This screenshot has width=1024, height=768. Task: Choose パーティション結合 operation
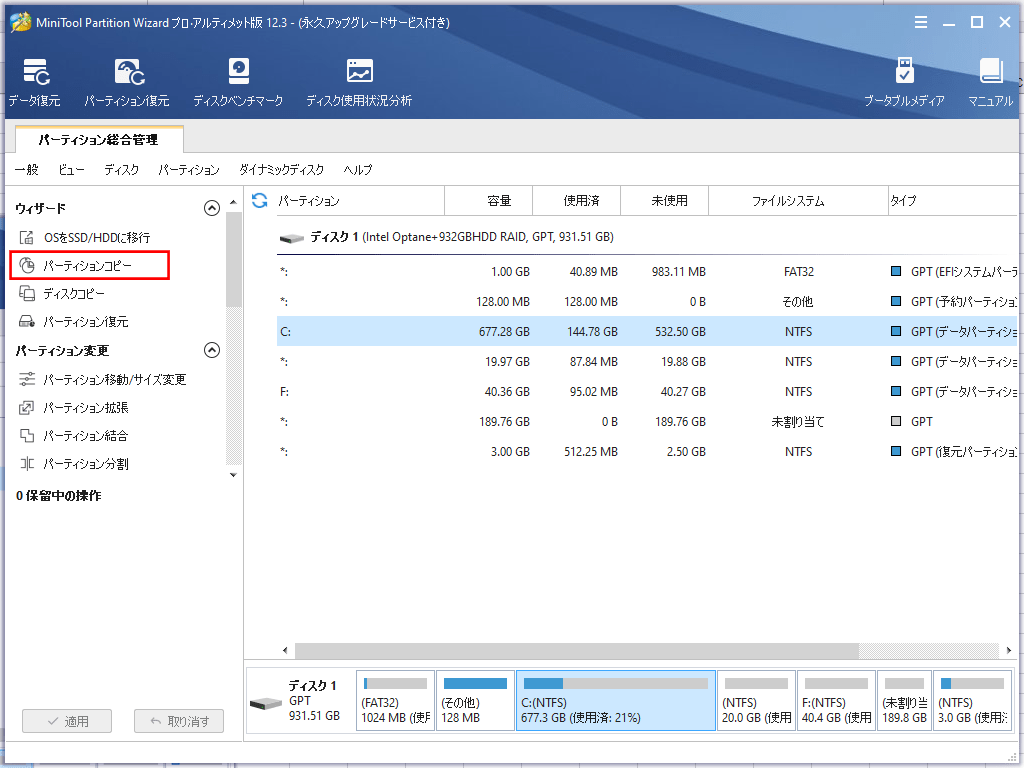86,436
